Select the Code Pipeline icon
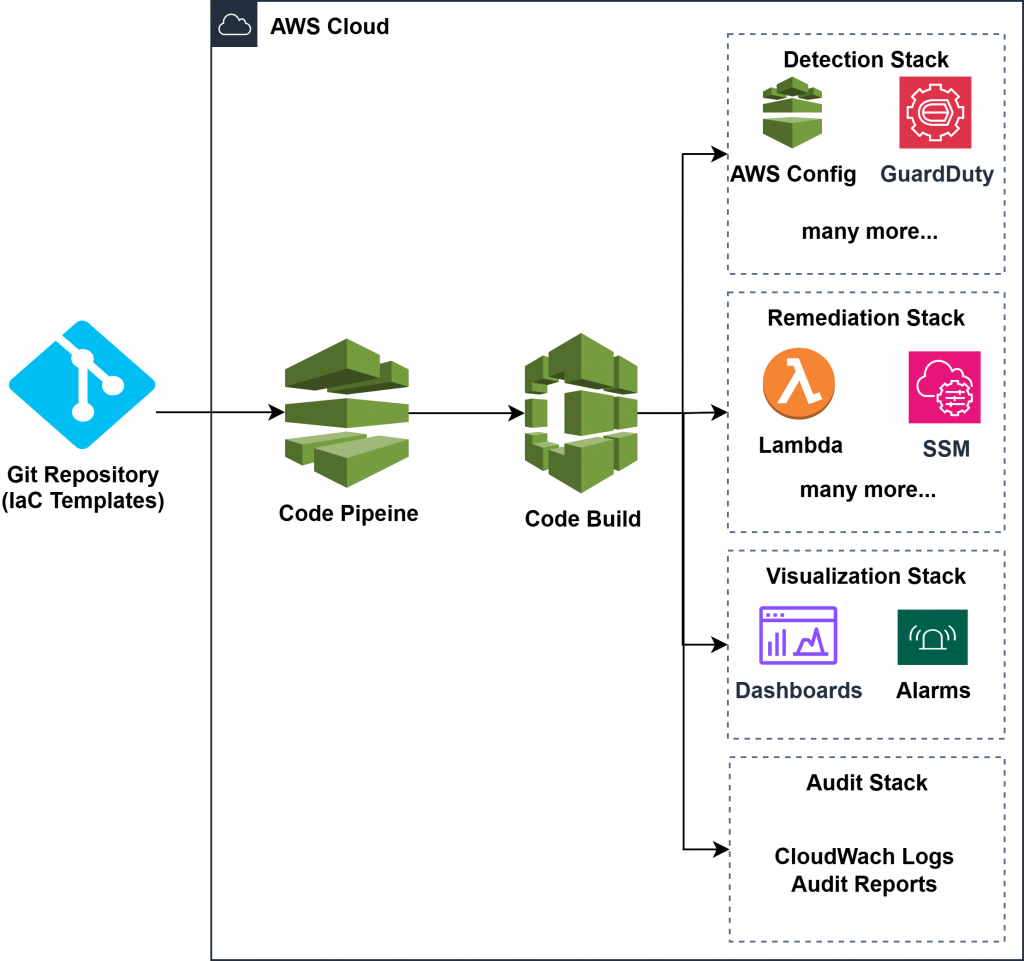Viewport: 1024px width, 961px height. coord(347,412)
